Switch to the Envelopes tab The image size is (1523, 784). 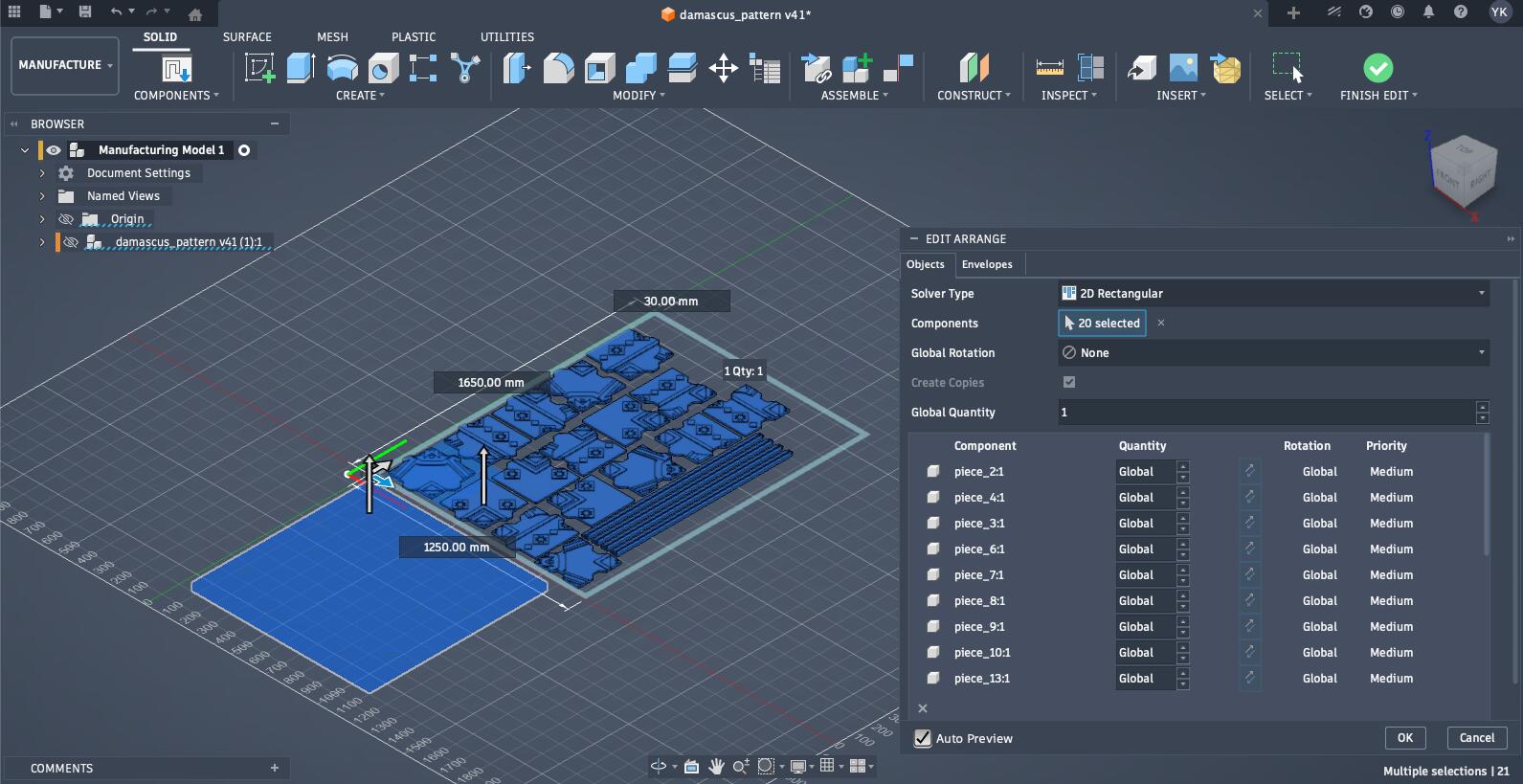pos(986,264)
